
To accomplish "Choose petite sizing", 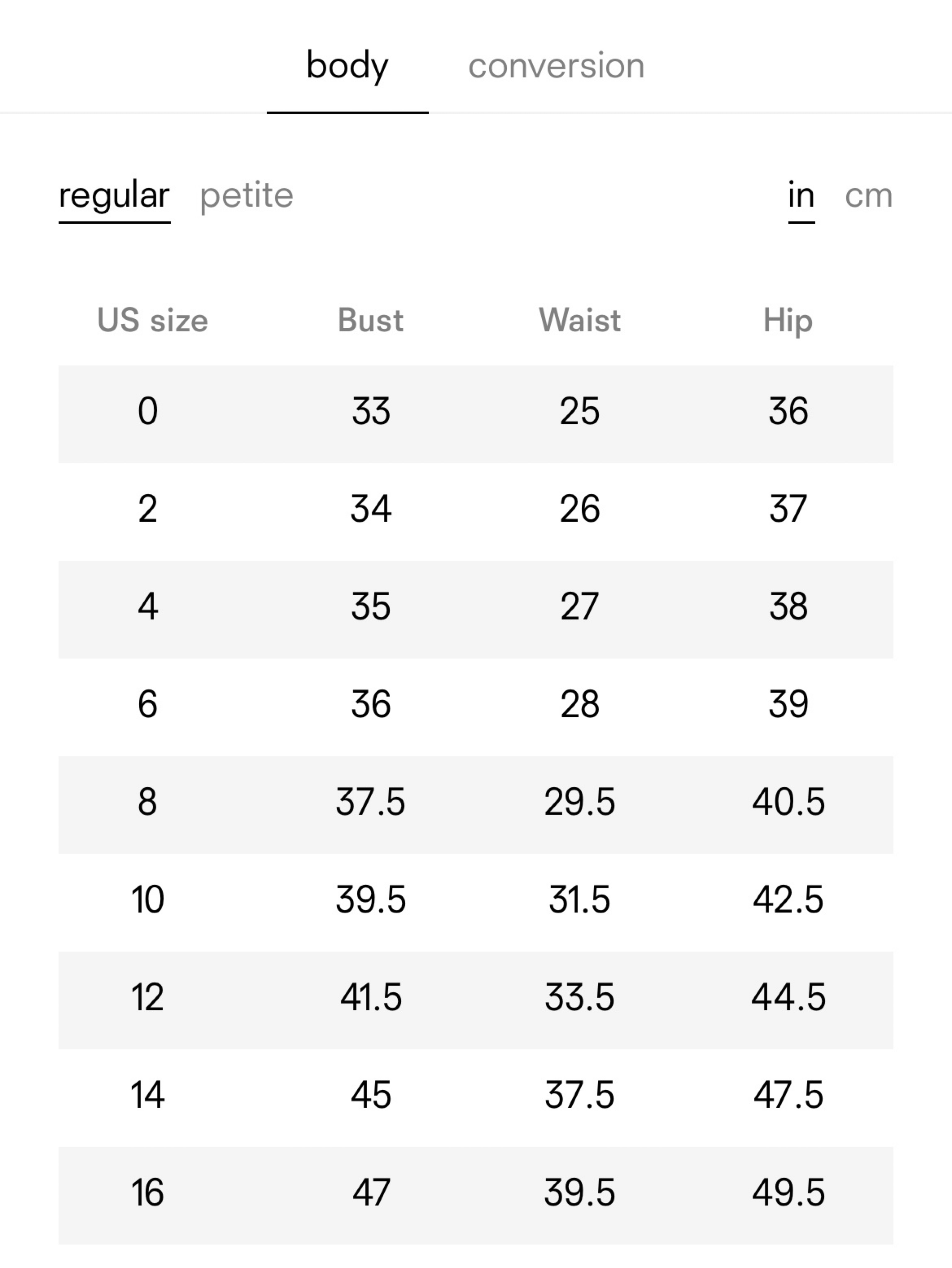I will pos(246,197).
